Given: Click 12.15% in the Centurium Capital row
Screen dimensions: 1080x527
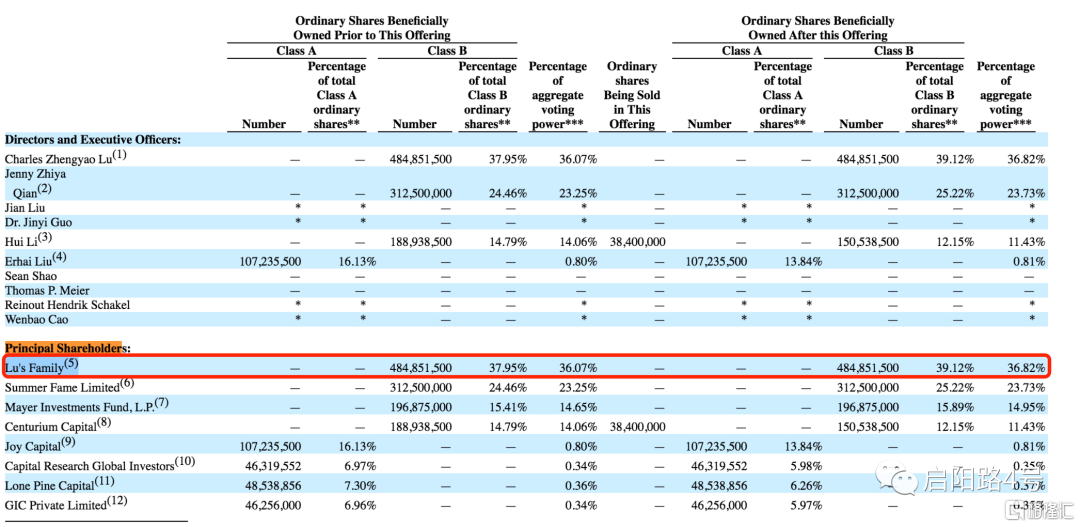Looking at the screenshot, I should point(956,427).
